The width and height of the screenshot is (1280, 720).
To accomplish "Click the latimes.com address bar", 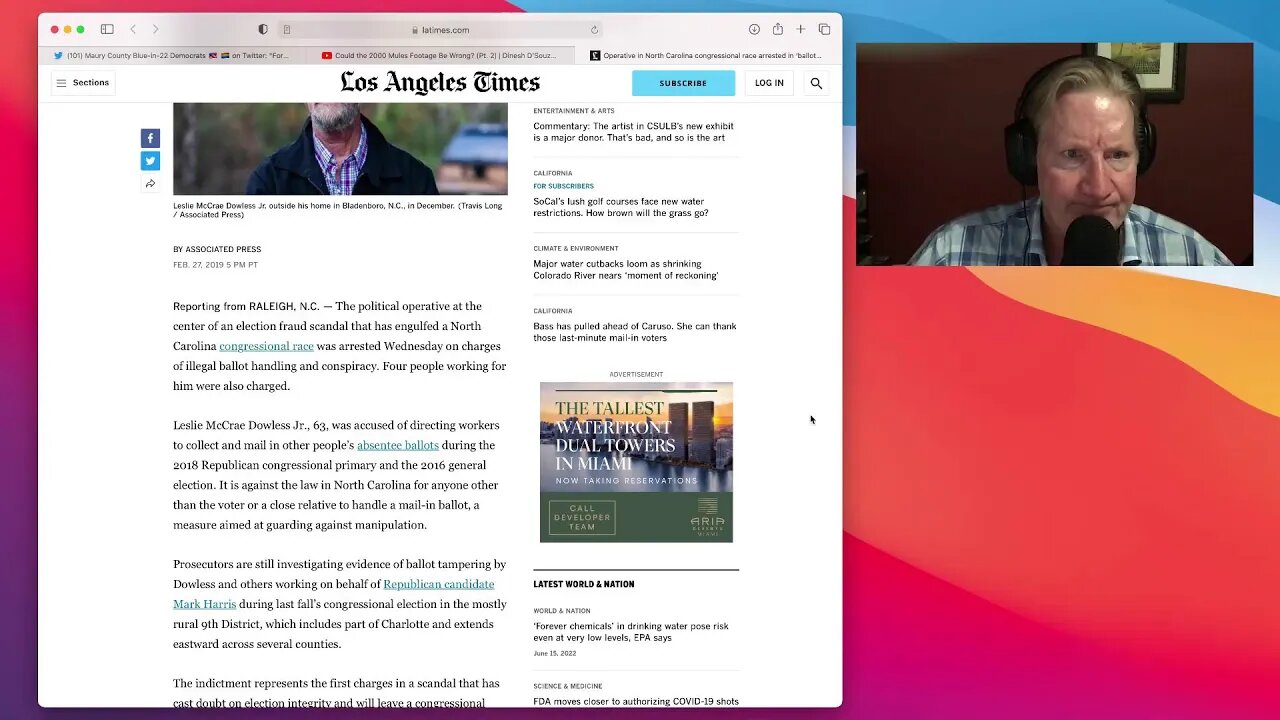I will point(441,30).
